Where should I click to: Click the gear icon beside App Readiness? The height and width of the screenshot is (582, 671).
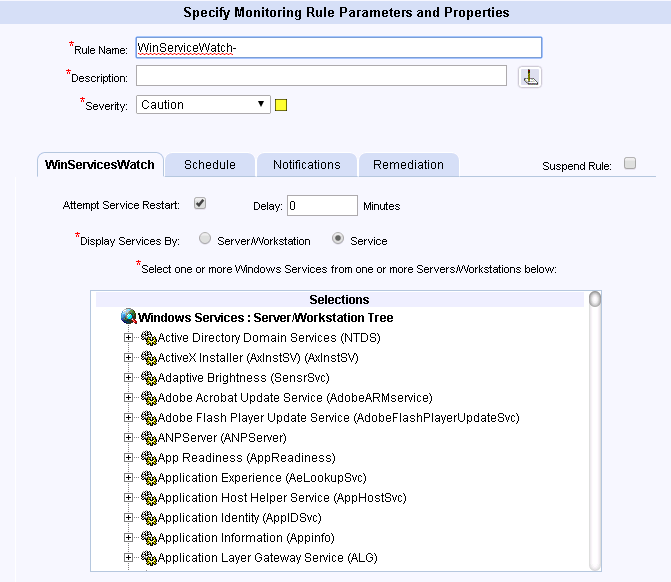(x=149, y=458)
